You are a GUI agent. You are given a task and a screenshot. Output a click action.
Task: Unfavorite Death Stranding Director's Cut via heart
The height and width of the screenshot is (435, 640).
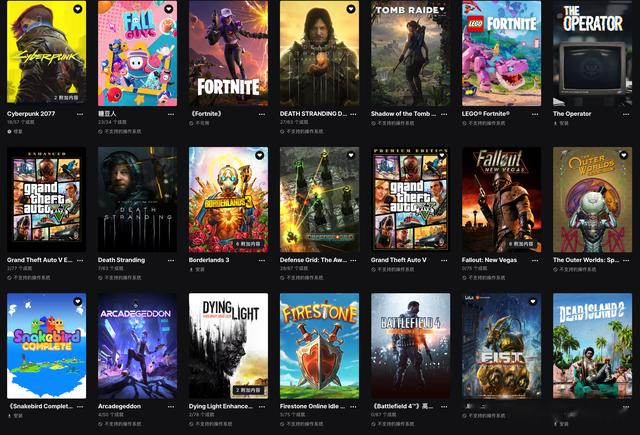click(351, 9)
